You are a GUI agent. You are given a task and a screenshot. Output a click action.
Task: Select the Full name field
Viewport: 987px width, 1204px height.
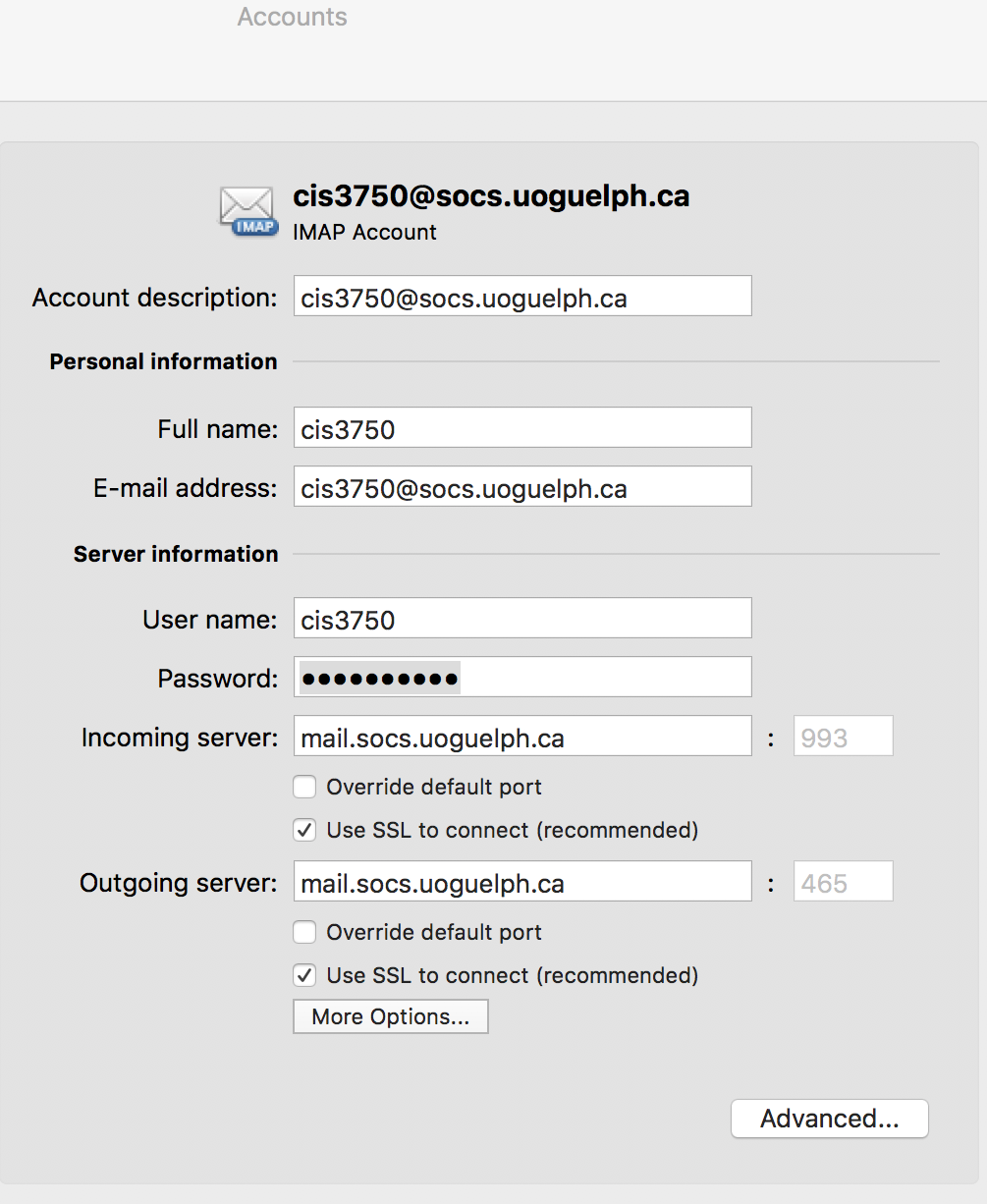[x=521, y=427]
